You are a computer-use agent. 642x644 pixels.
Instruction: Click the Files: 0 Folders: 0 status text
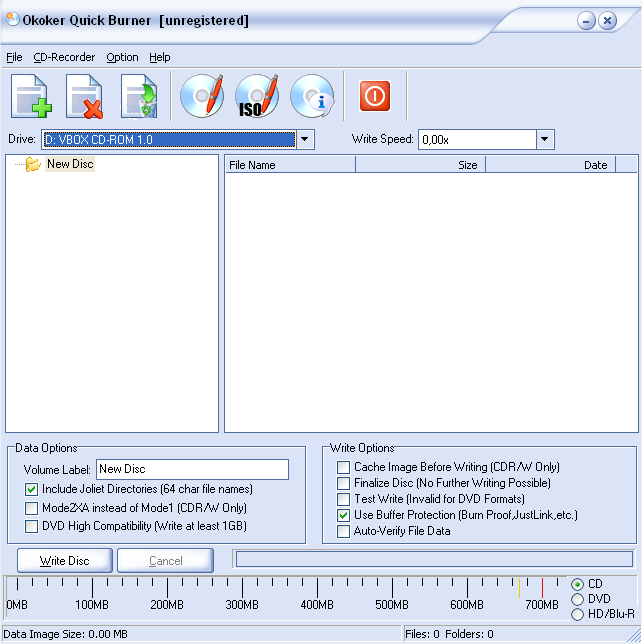(x=449, y=634)
